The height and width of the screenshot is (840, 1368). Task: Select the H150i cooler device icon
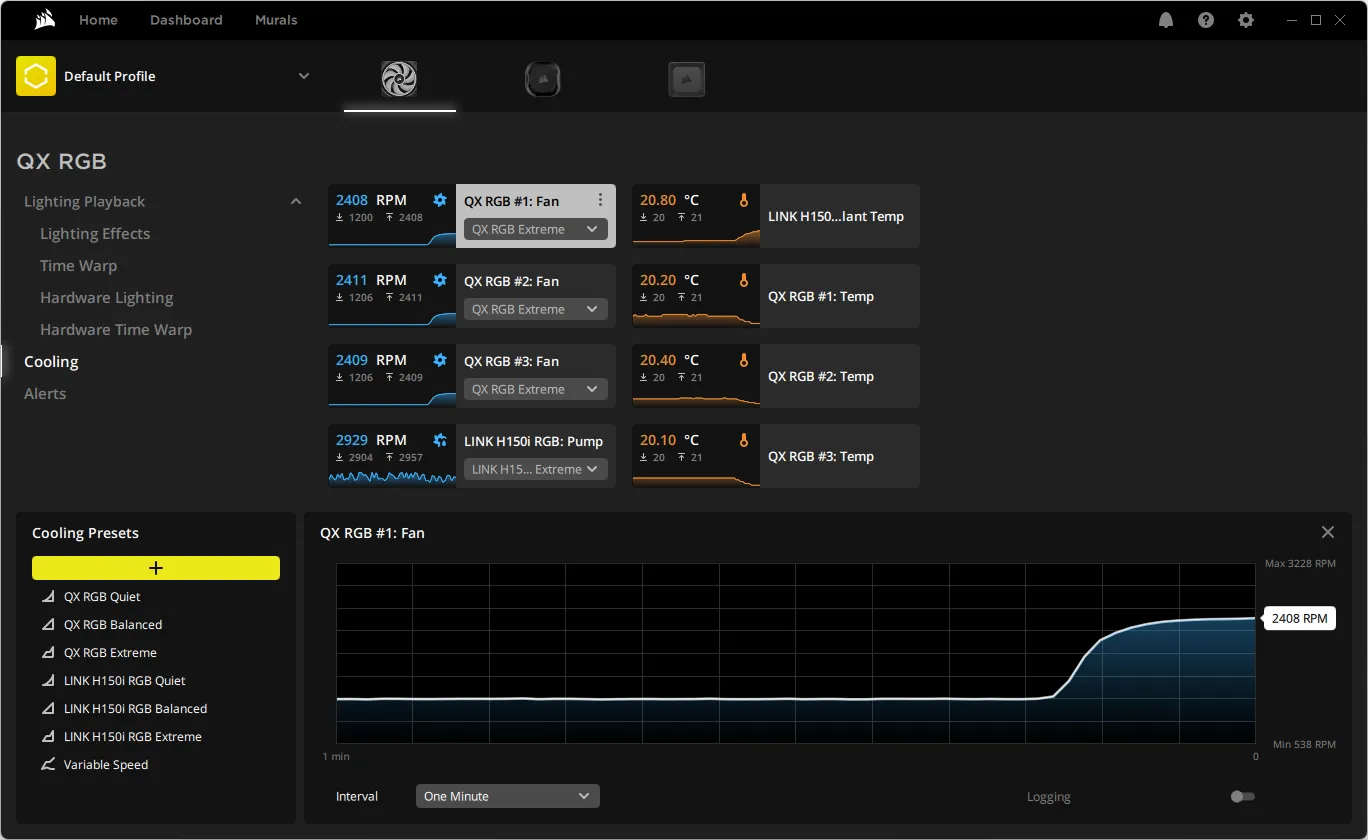coord(543,79)
